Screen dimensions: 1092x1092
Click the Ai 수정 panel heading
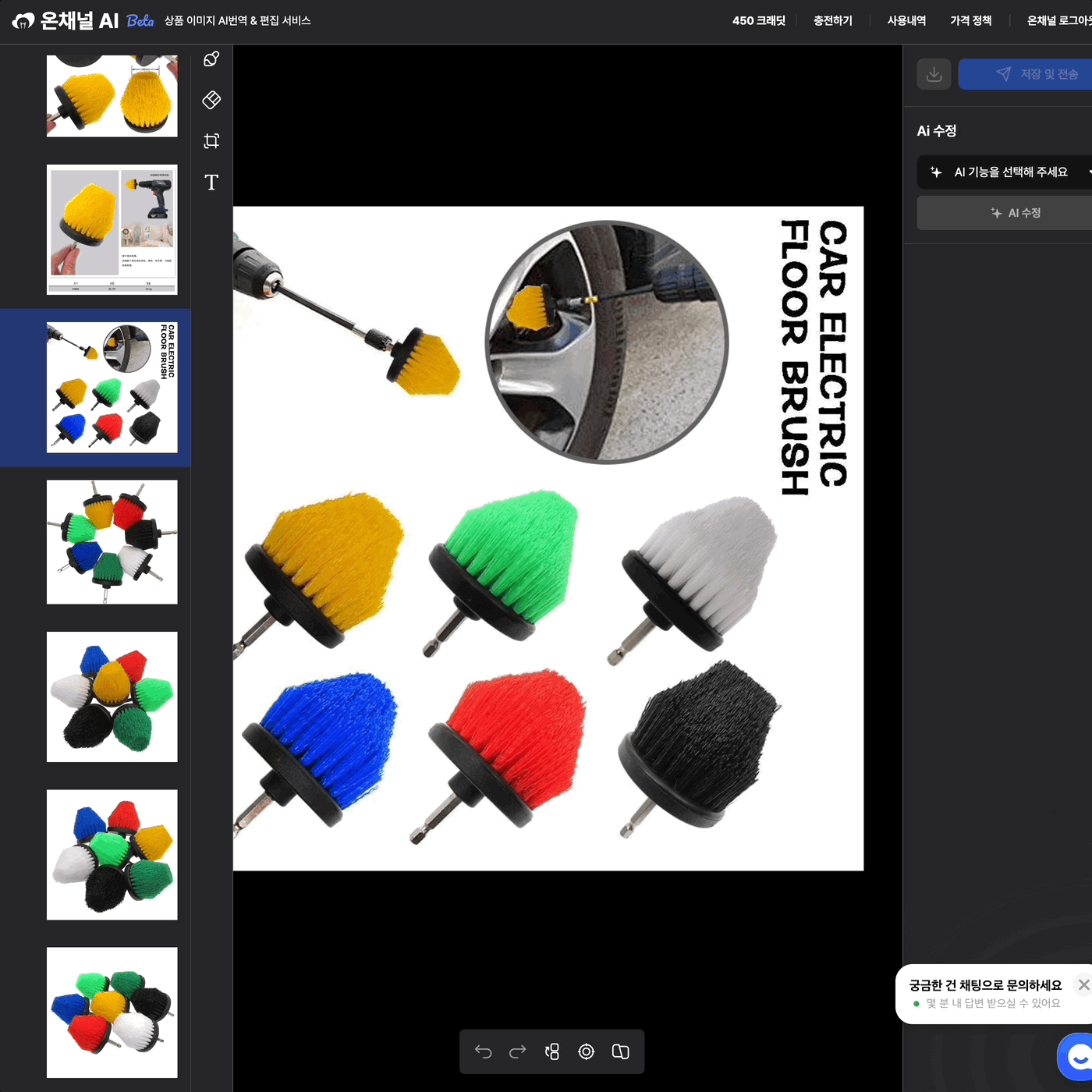(x=937, y=131)
